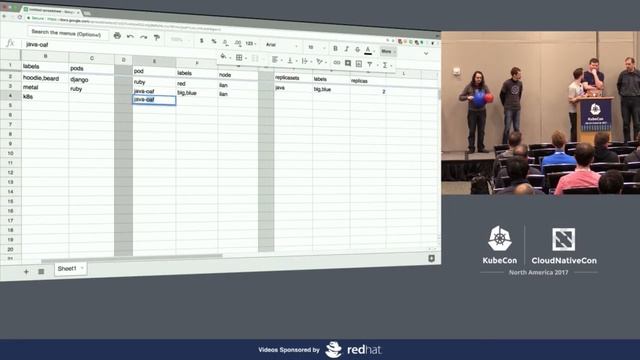This screenshot has height=360, width=640.
Task: Click the Print icon in toolbar
Action: point(117,36)
